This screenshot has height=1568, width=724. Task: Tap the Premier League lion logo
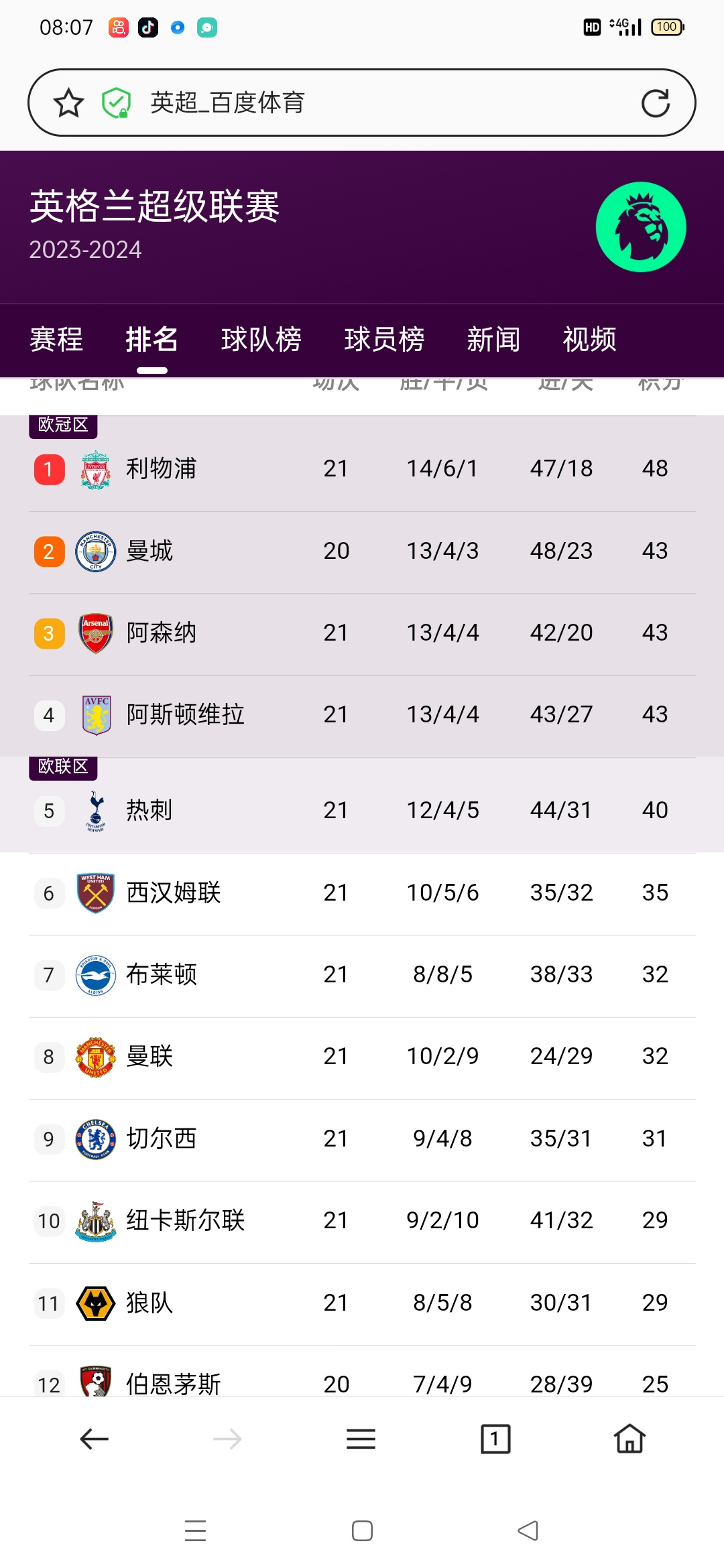[641, 227]
